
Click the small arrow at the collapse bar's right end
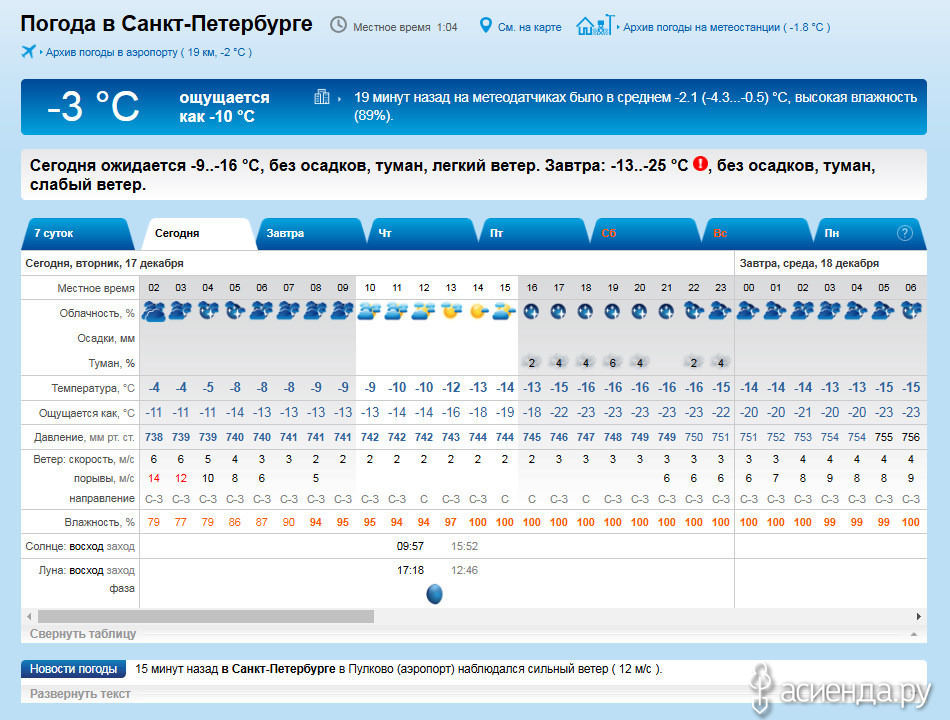[x=912, y=634]
